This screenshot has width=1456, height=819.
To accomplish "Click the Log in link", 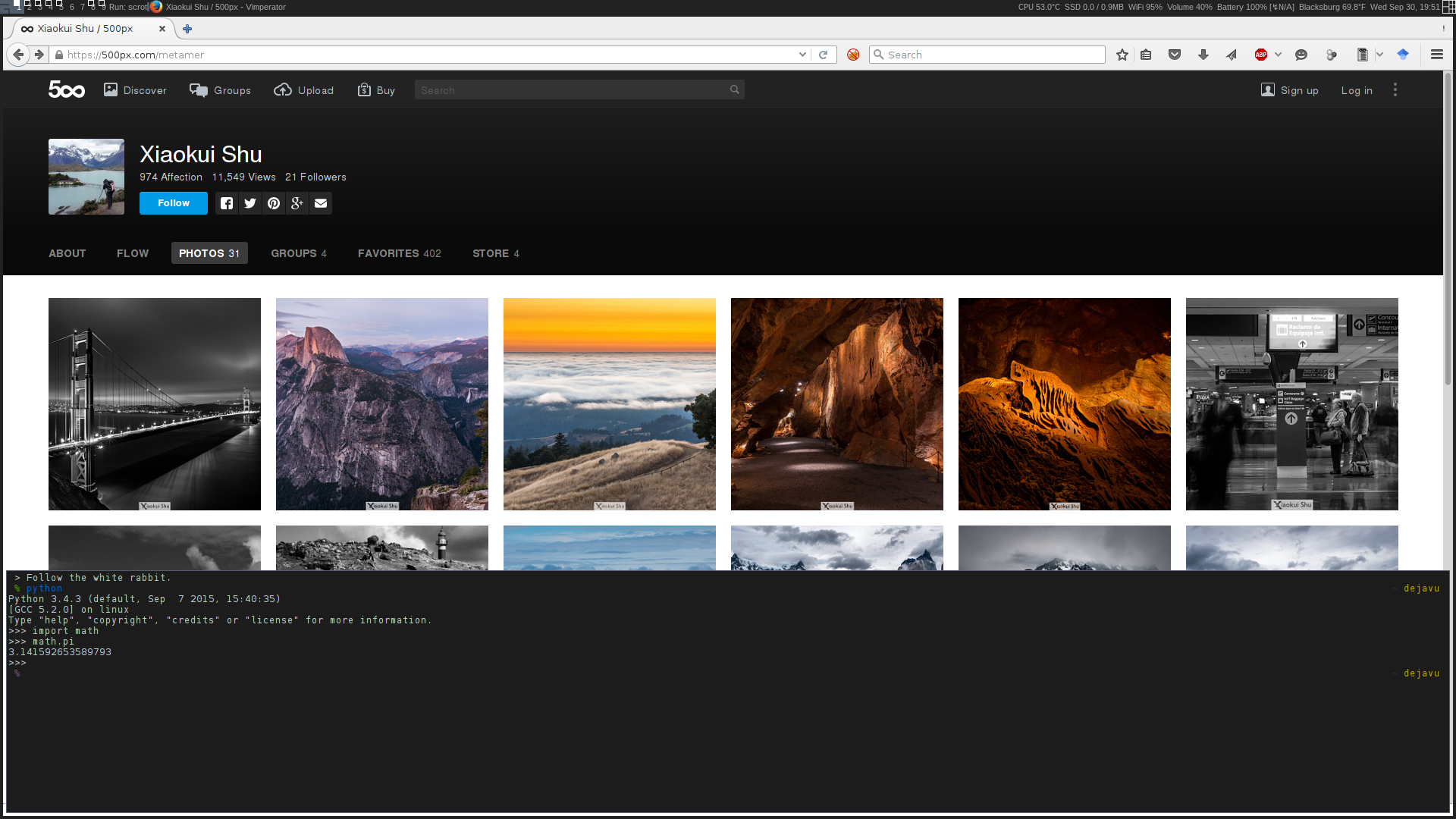I will (x=1357, y=90).
